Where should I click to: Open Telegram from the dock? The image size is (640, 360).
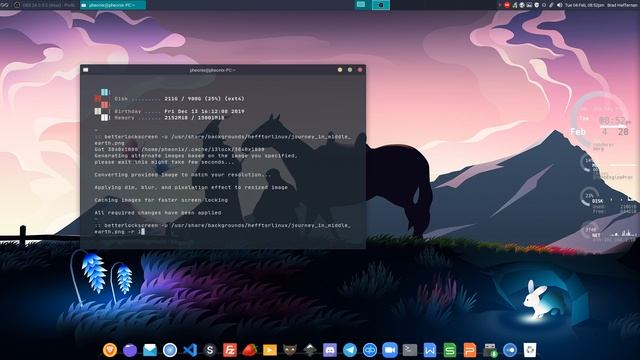point(350,350)
